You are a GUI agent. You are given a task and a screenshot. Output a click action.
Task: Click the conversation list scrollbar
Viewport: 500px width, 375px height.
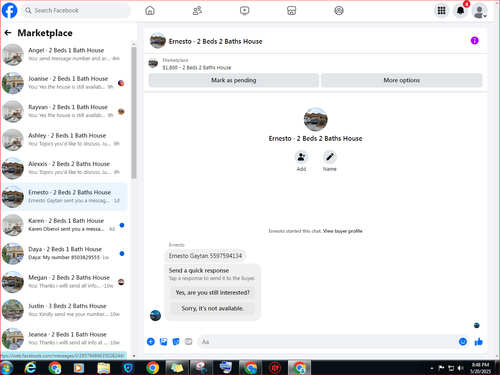tap(134, 113)
